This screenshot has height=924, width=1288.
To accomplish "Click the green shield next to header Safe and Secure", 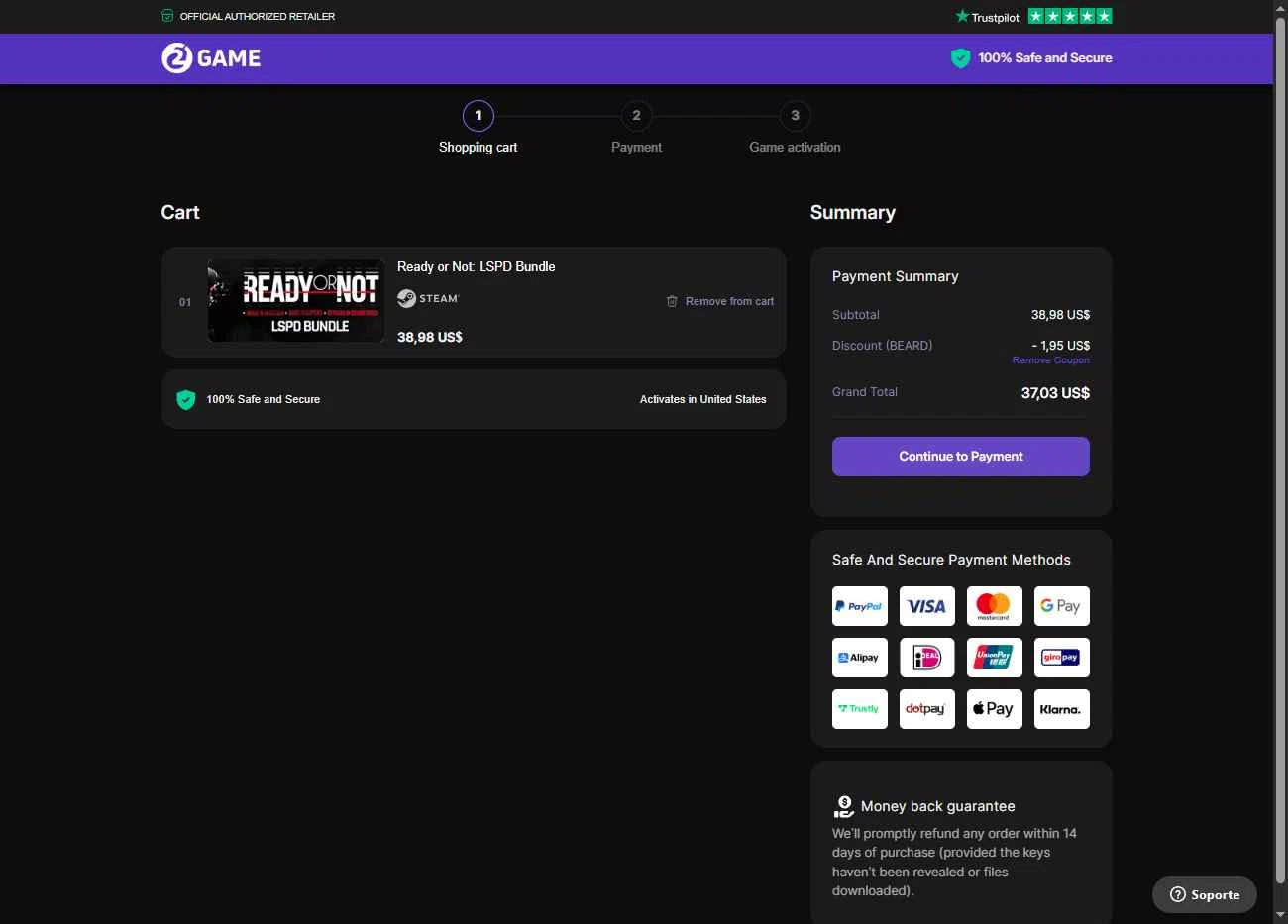I will pos(960,58).
